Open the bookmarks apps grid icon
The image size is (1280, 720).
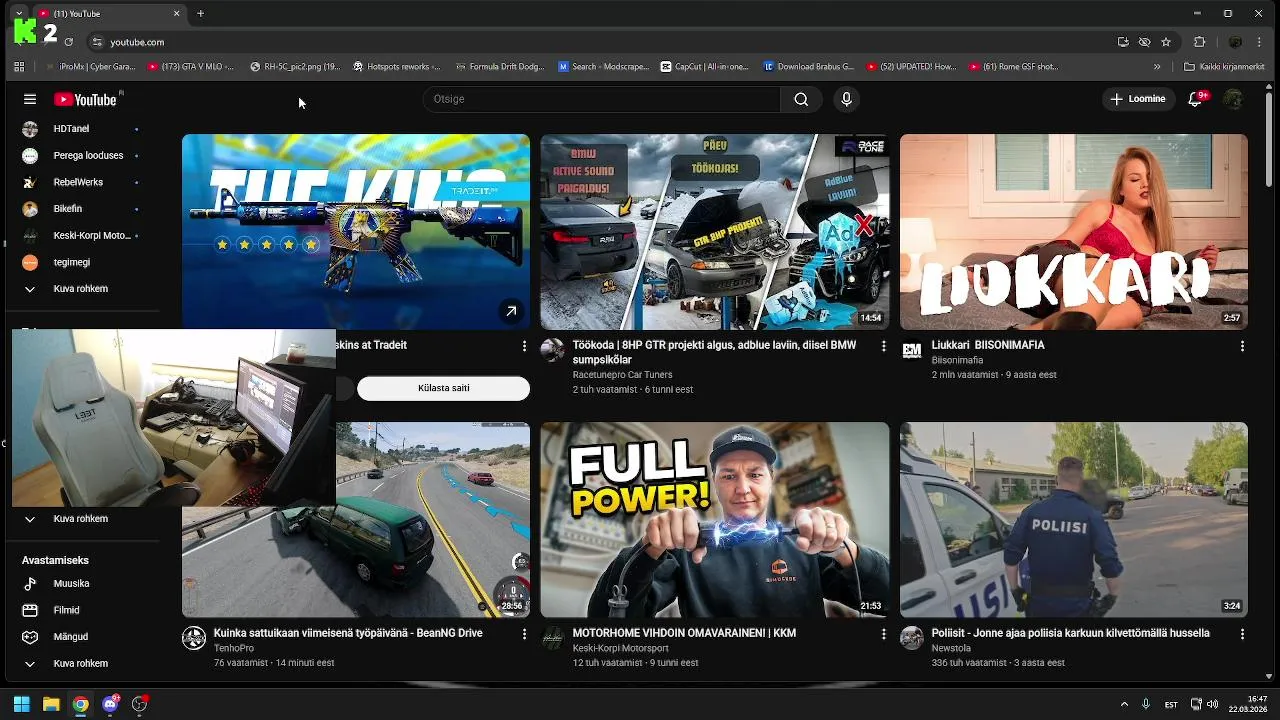(19, 67)
